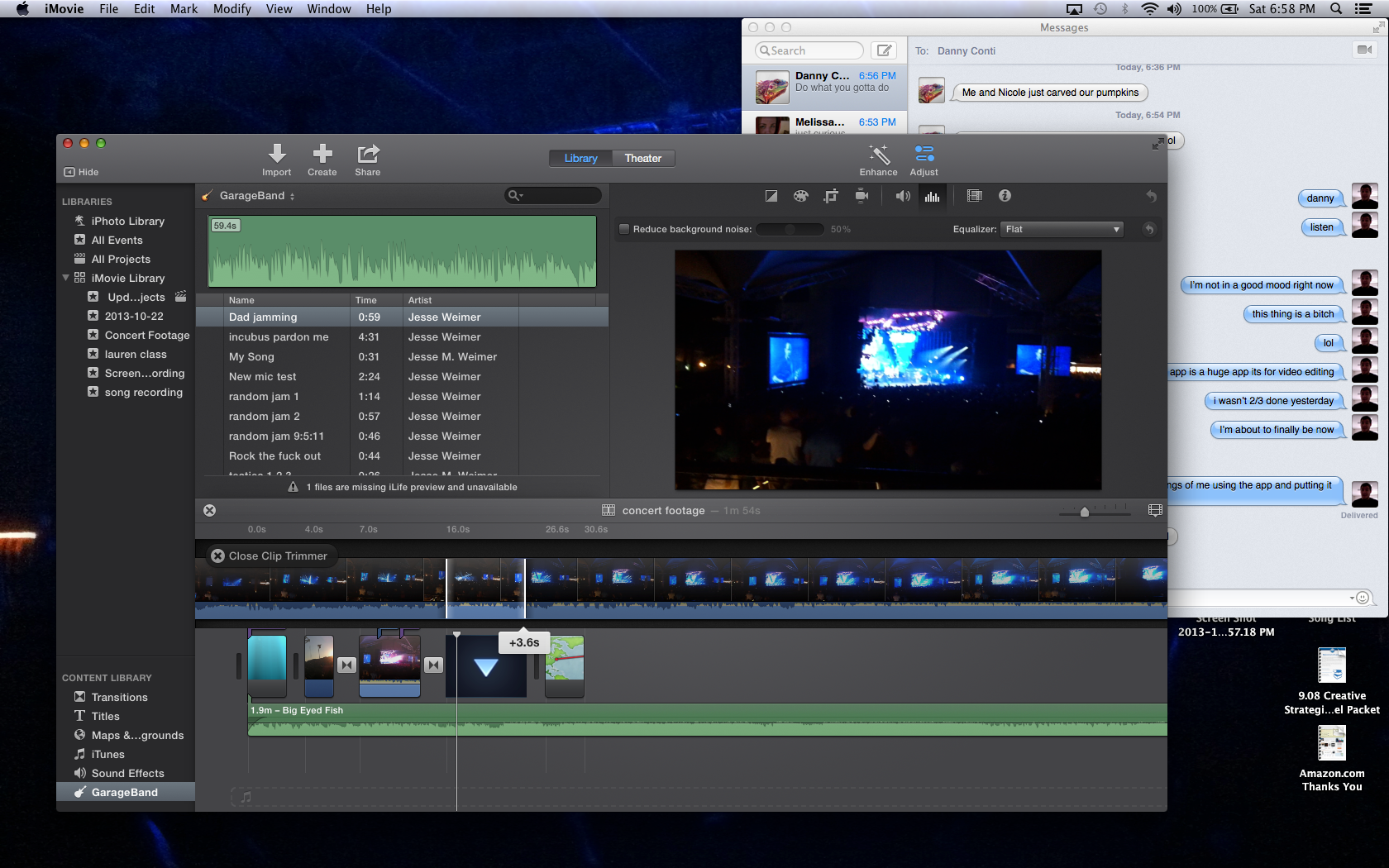Select the cropping tool icon
The width and height of the screenshot is (1389, 868).
(x=831, y=196)
